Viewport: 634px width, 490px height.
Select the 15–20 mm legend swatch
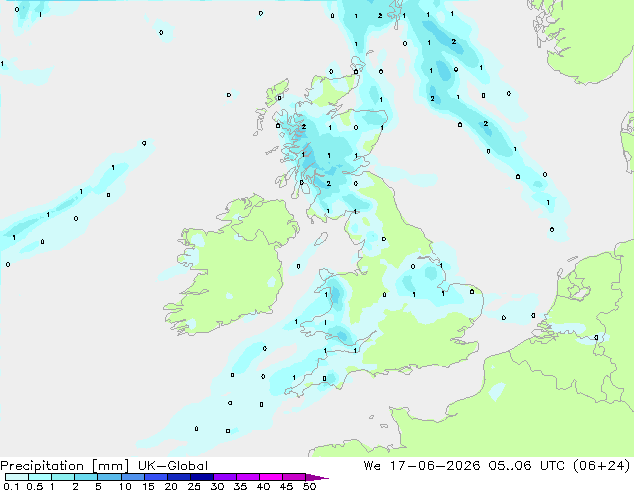pos(156,477)
